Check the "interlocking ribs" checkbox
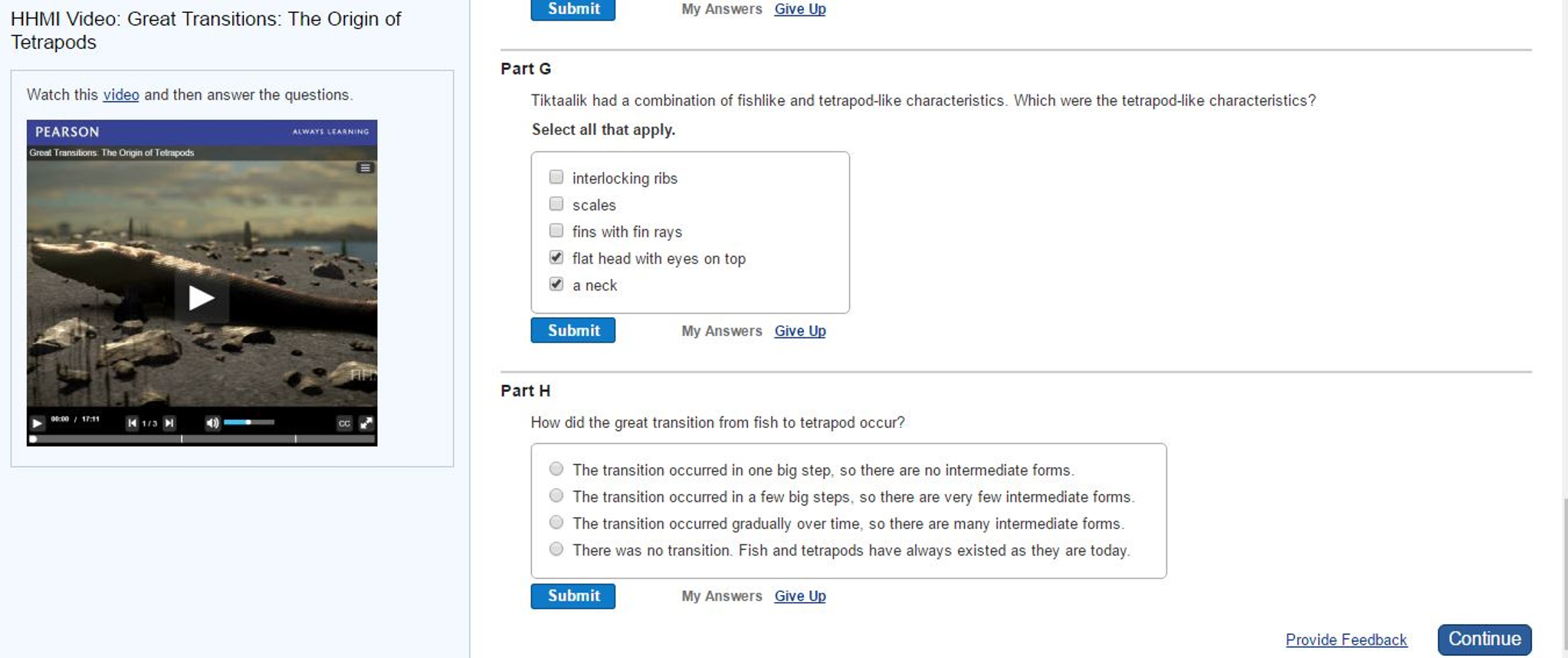This screenshot has width=1568, height=658. pos(556,177)
